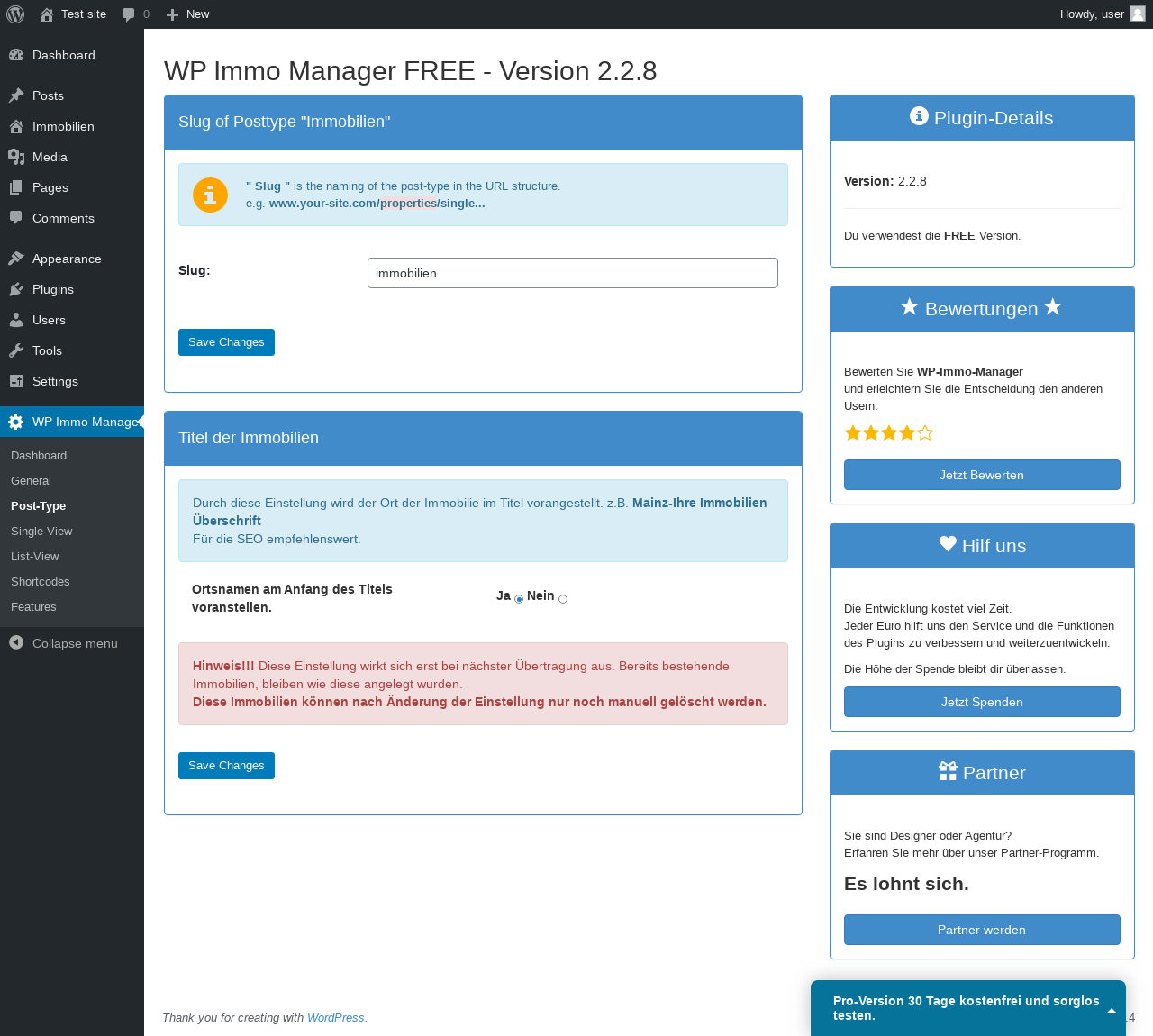Image resolution: width=1153 pixels, height=1036 pixels.
Task: Click the star left of Bewertungen heading
Action: click(x=909, y=307)
